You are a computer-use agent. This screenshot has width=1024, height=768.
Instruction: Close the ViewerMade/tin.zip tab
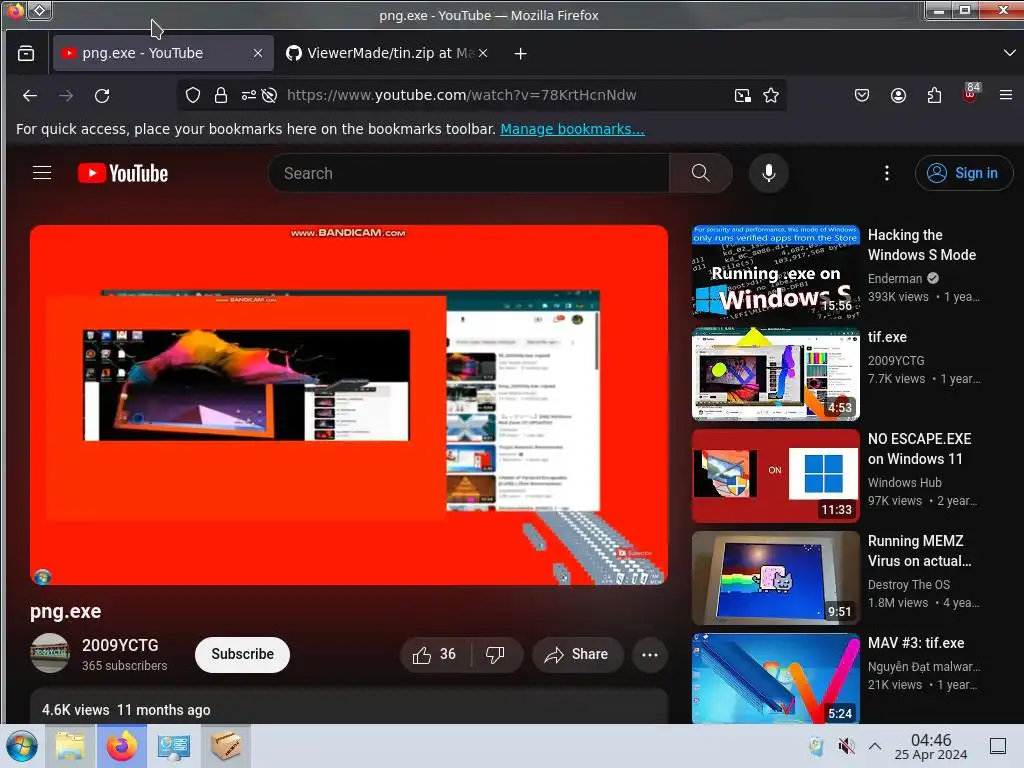pos(483,54)
